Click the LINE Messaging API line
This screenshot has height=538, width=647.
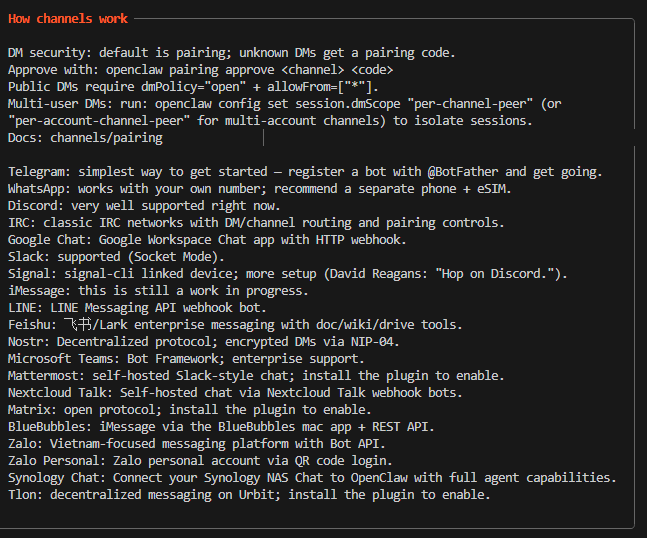coord(137,308)
